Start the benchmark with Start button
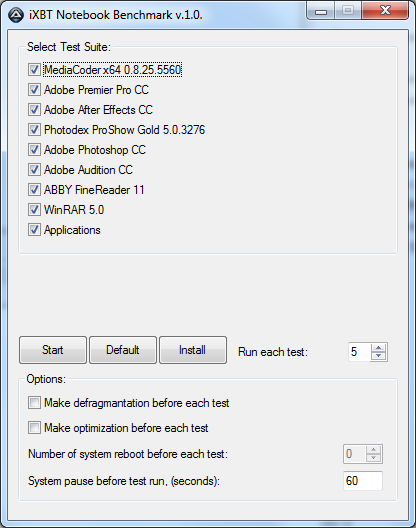Screen dimensions: 416x528 (53, 350)
